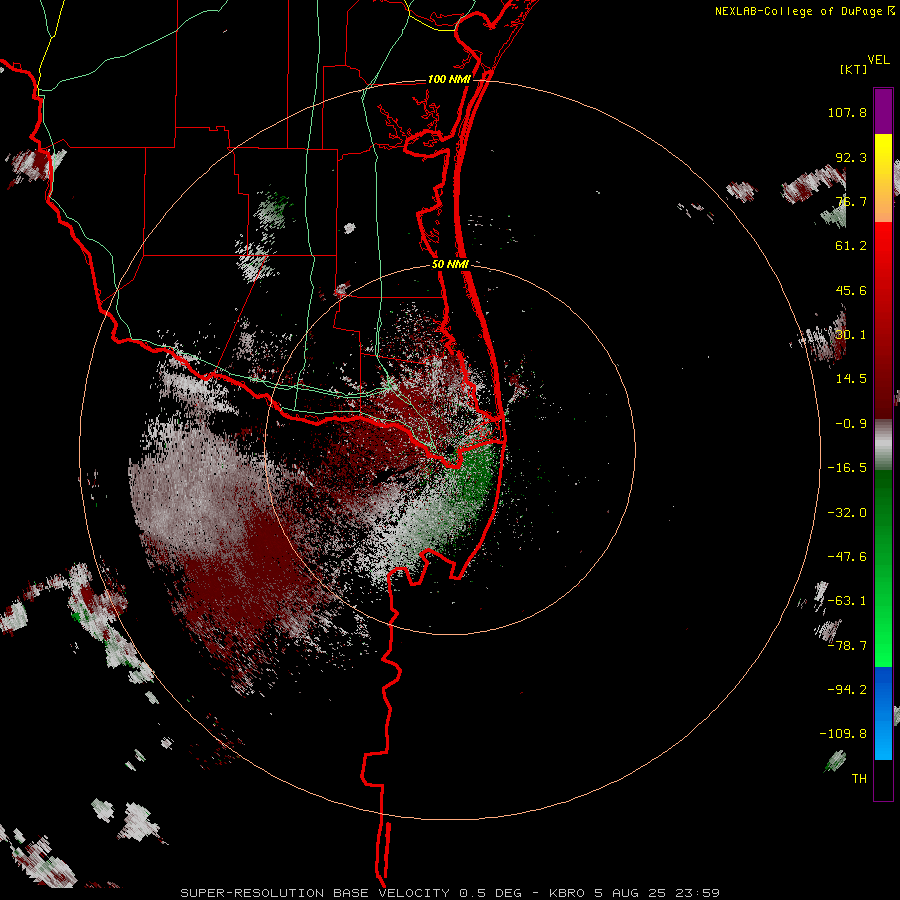Click the 100 NMI range ring label
The image size is (900, 900).
(x=449, y=79)
